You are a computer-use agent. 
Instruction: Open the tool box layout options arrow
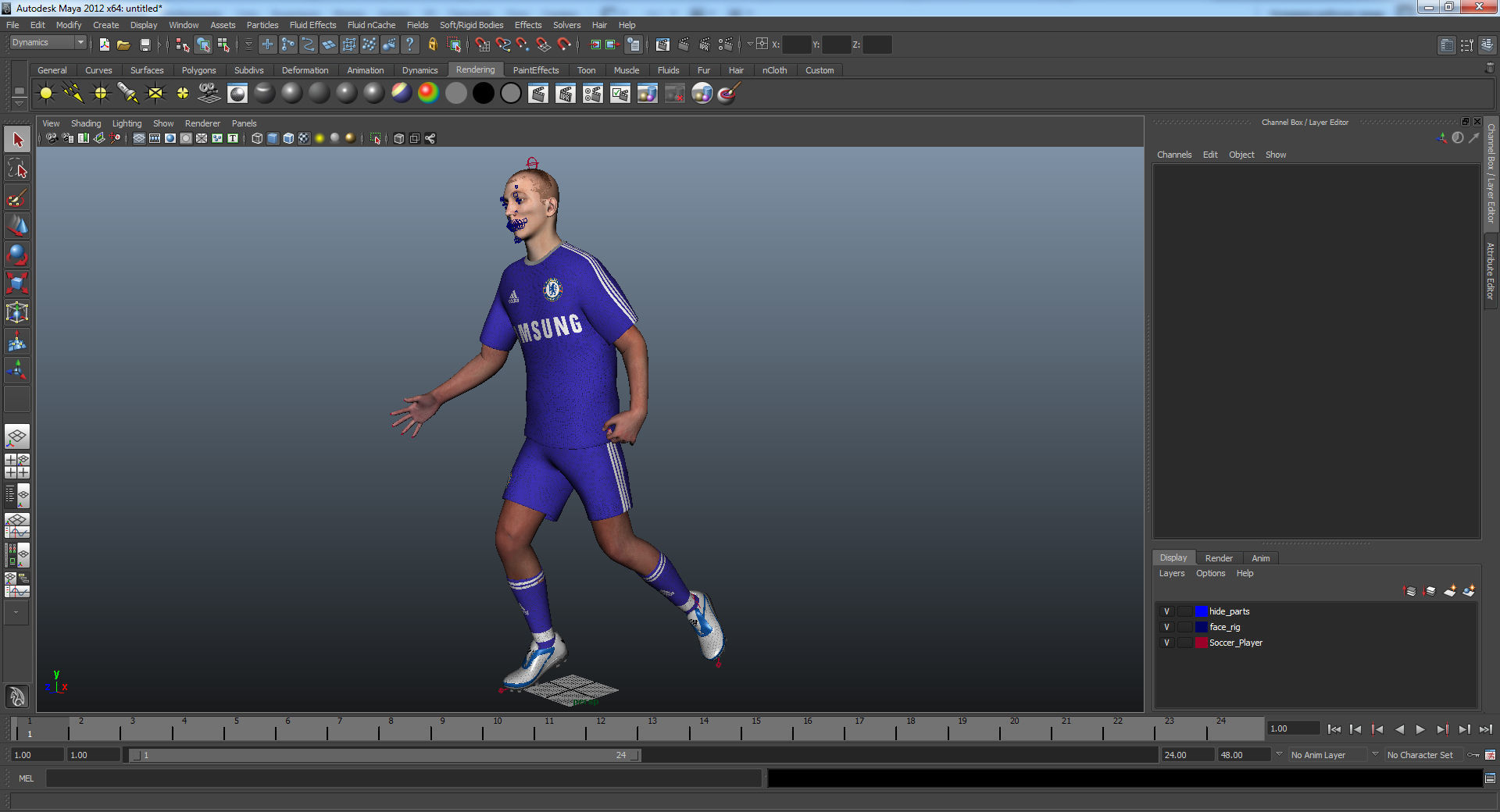16,613
